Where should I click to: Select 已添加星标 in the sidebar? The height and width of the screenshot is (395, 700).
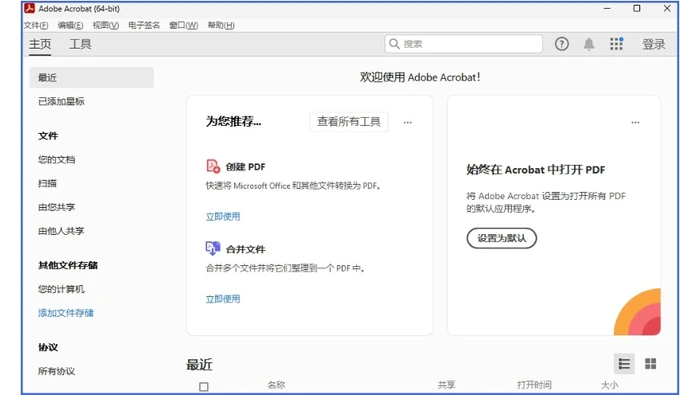click(61, 101)
